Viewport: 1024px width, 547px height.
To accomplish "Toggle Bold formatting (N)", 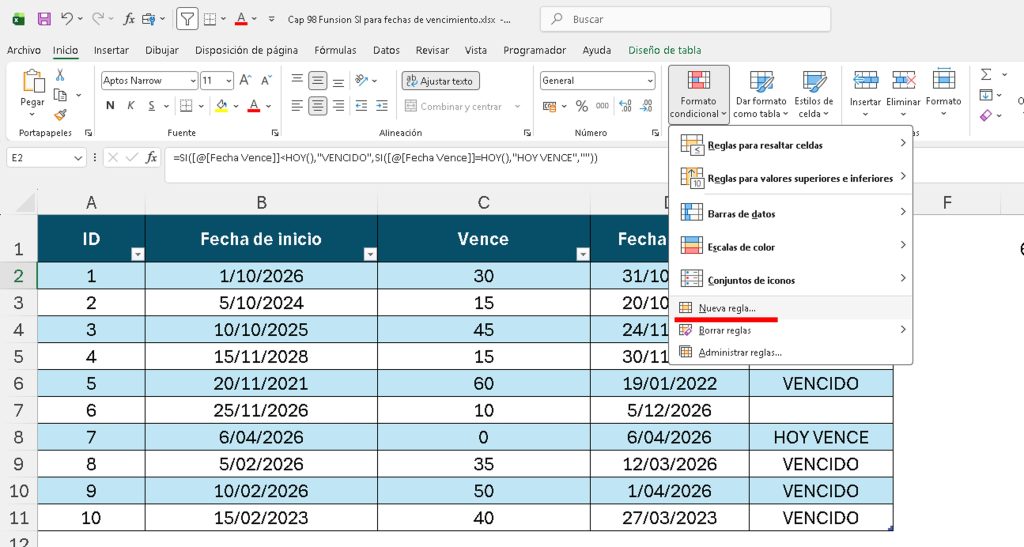I will [x=107, y=106].
